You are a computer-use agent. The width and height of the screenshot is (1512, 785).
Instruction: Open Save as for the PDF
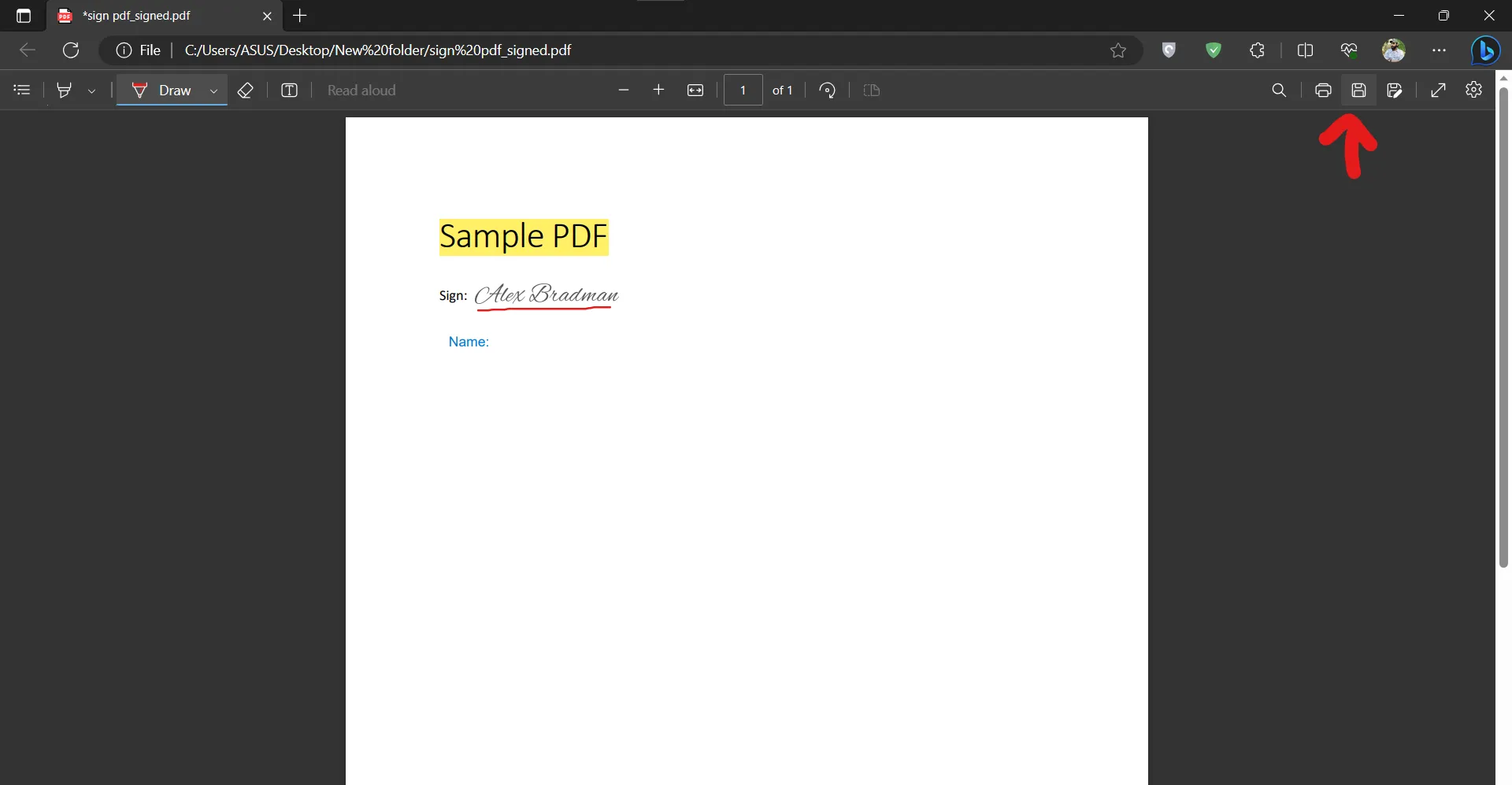(x=1395, y=90)
